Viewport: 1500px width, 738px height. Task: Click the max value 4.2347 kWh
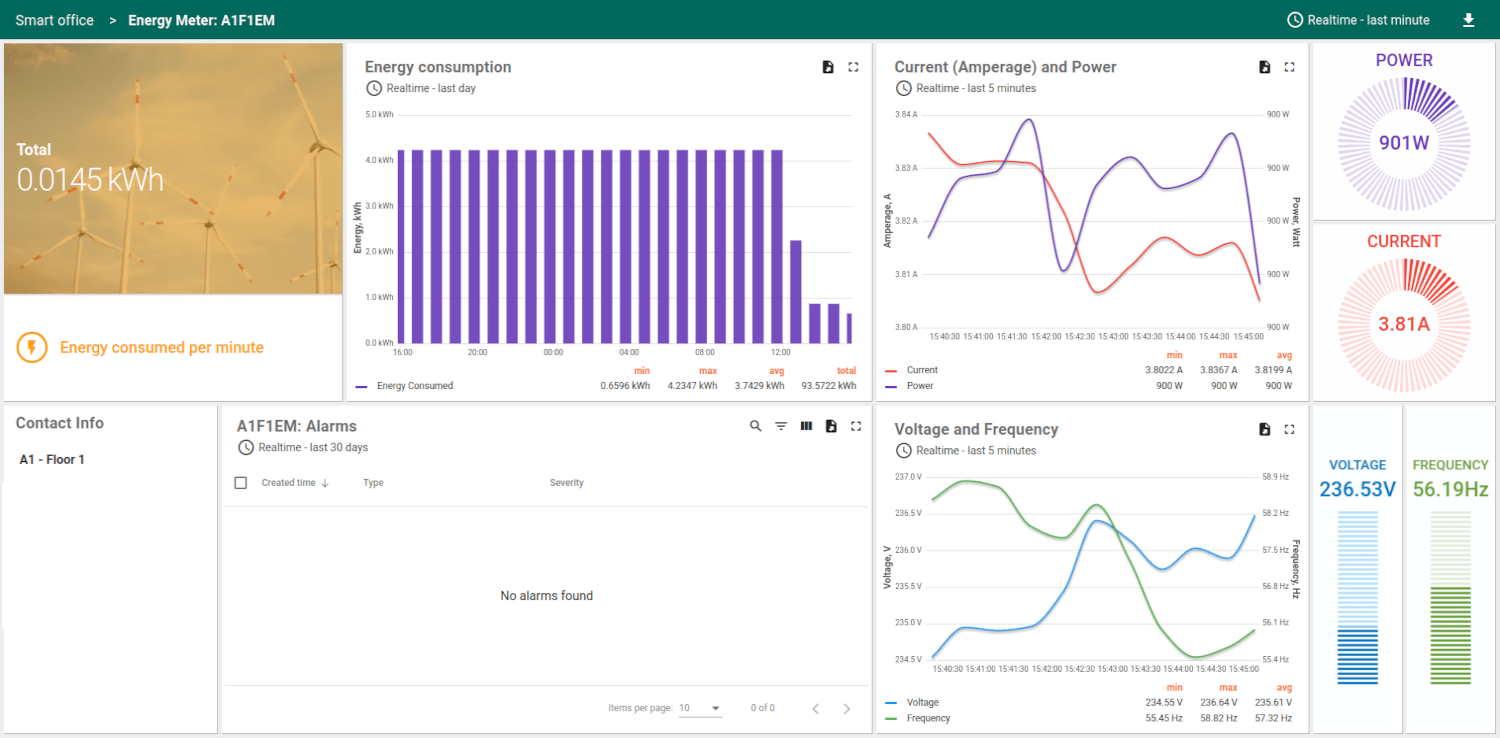[x=692, y=386]
